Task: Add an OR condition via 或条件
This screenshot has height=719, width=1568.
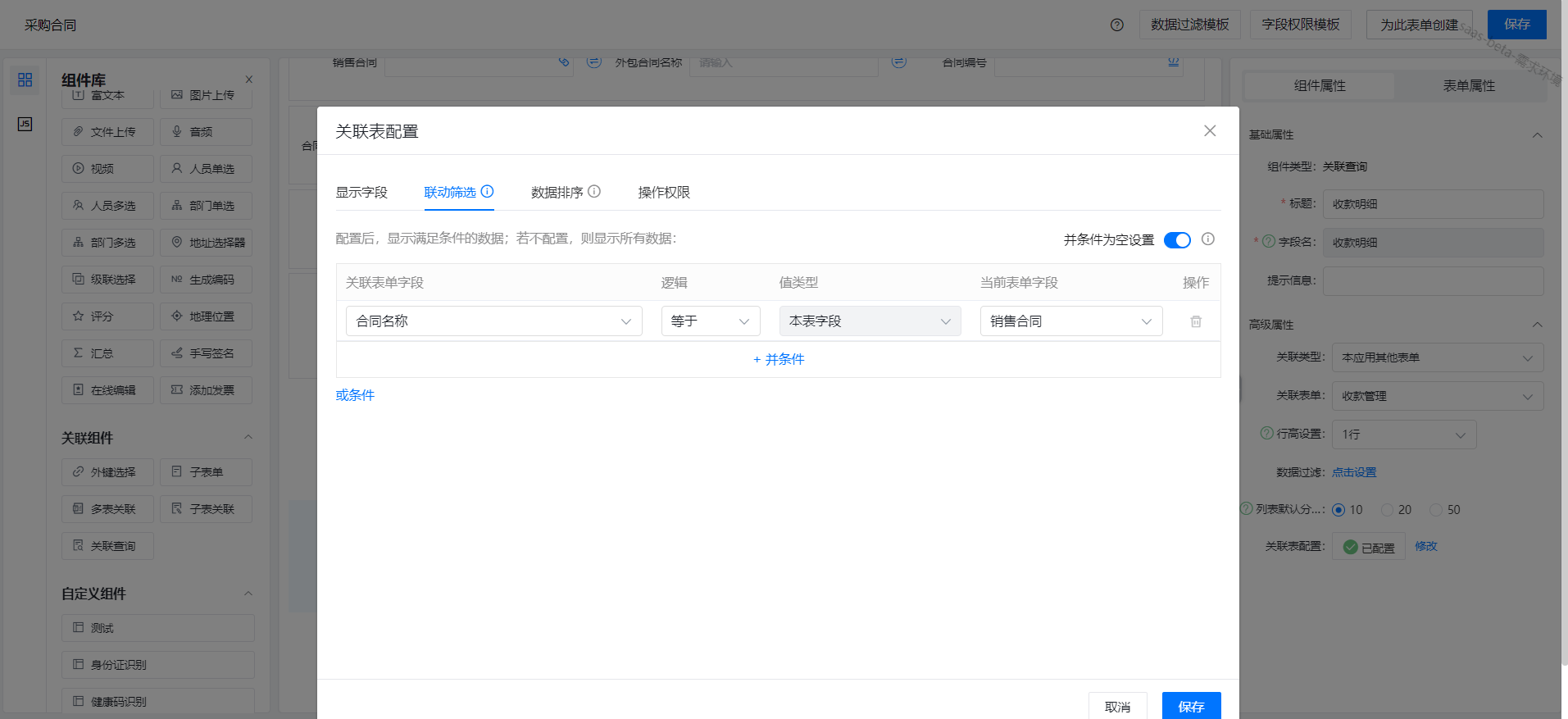Action: (x=355, y=395)
